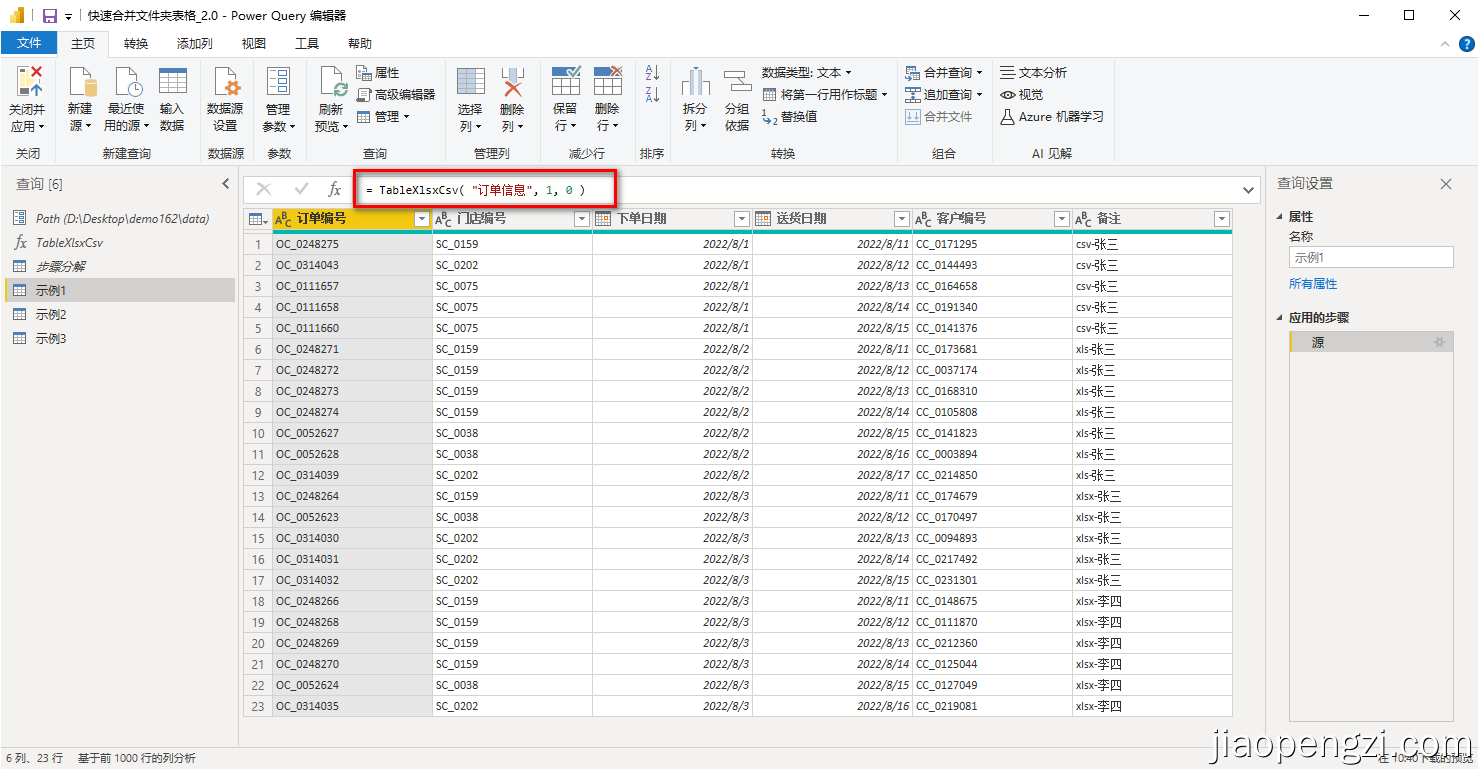1479x770 pixels.
Task: Switch to the Transform (转换) tab
Action: pyautogui.click(x=136, y=44)
